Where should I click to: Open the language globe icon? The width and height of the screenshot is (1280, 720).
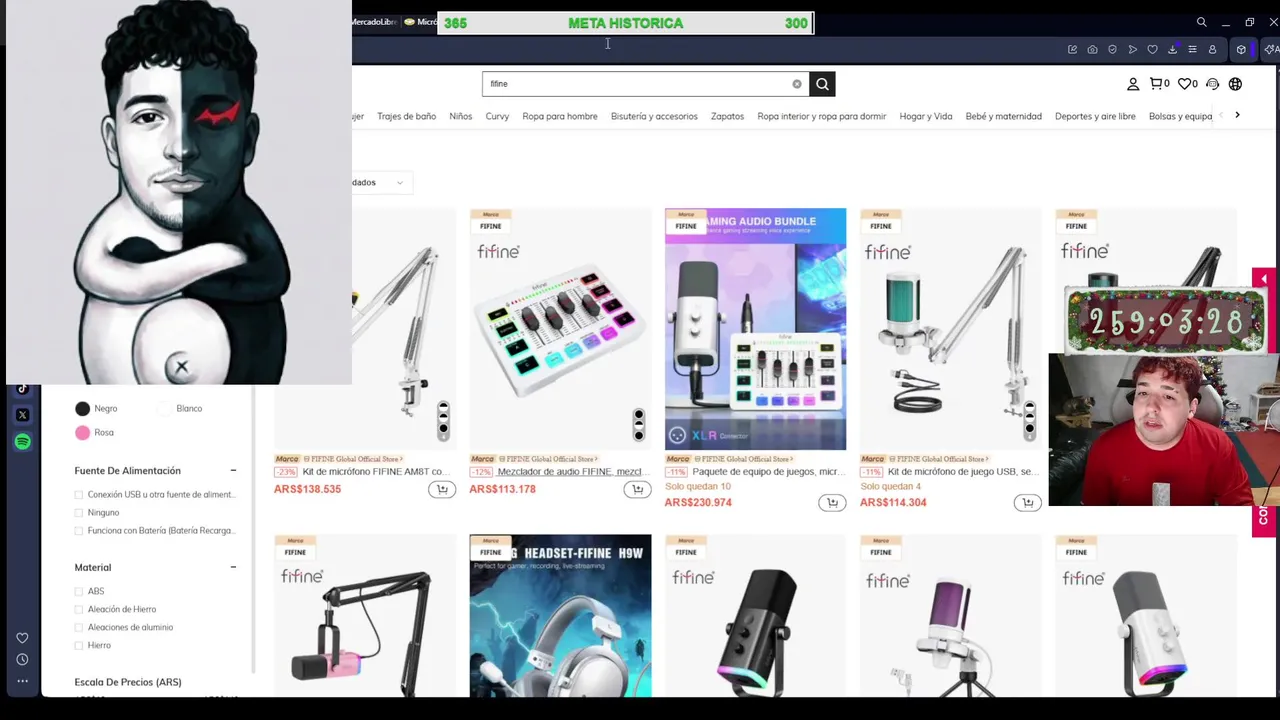1235,84
